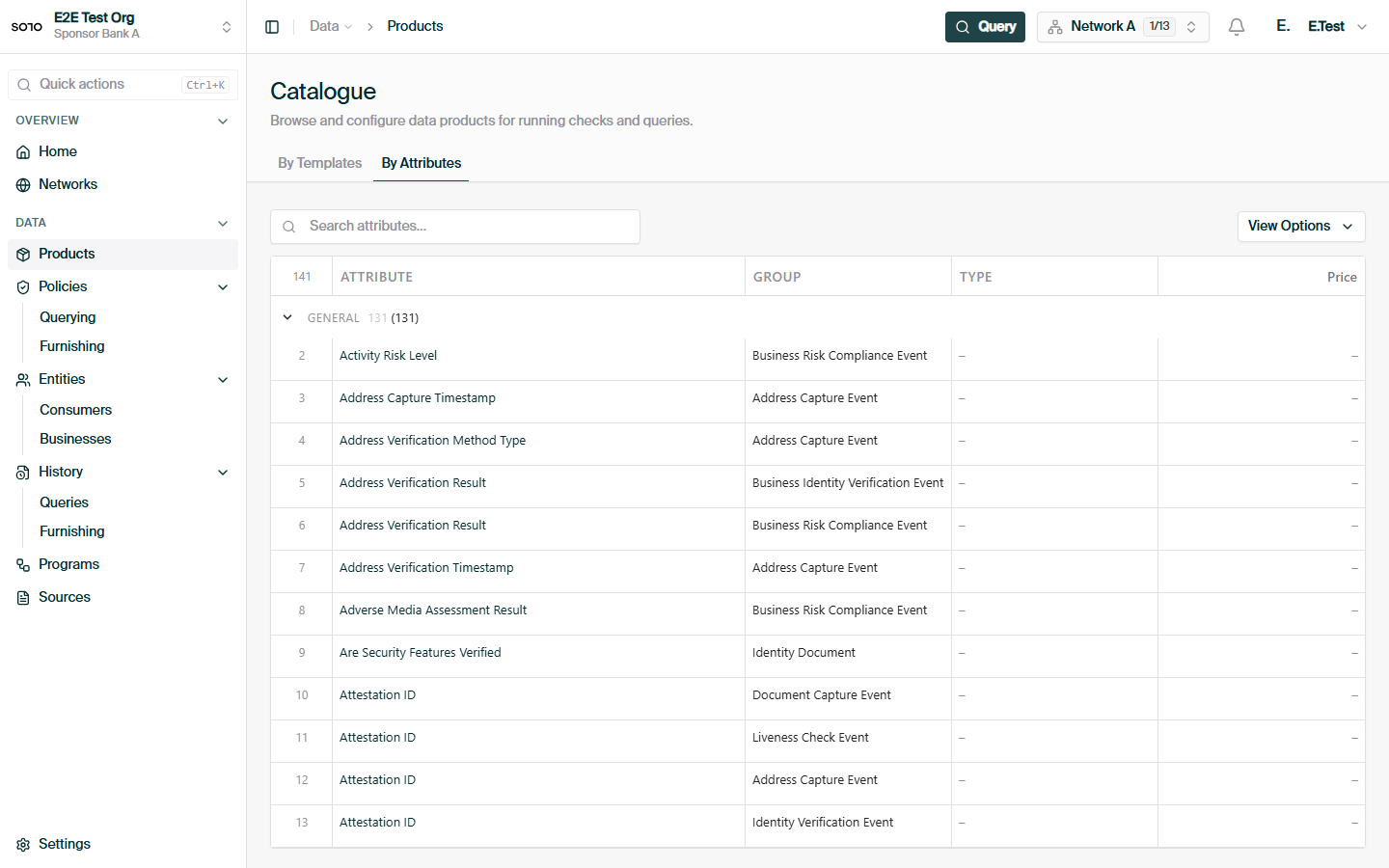Viewport: 1389px width, 868px height.
Task: Click the Entities people icon
Action: (x=23, y=380)
